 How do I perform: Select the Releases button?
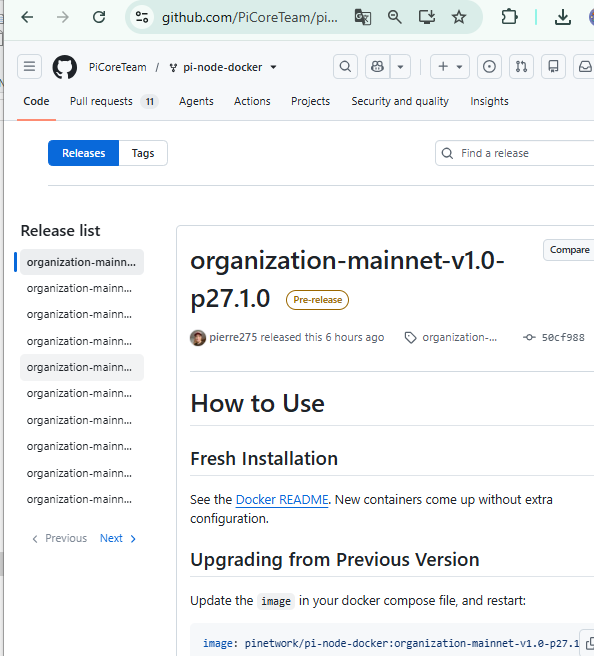point(84,153)
